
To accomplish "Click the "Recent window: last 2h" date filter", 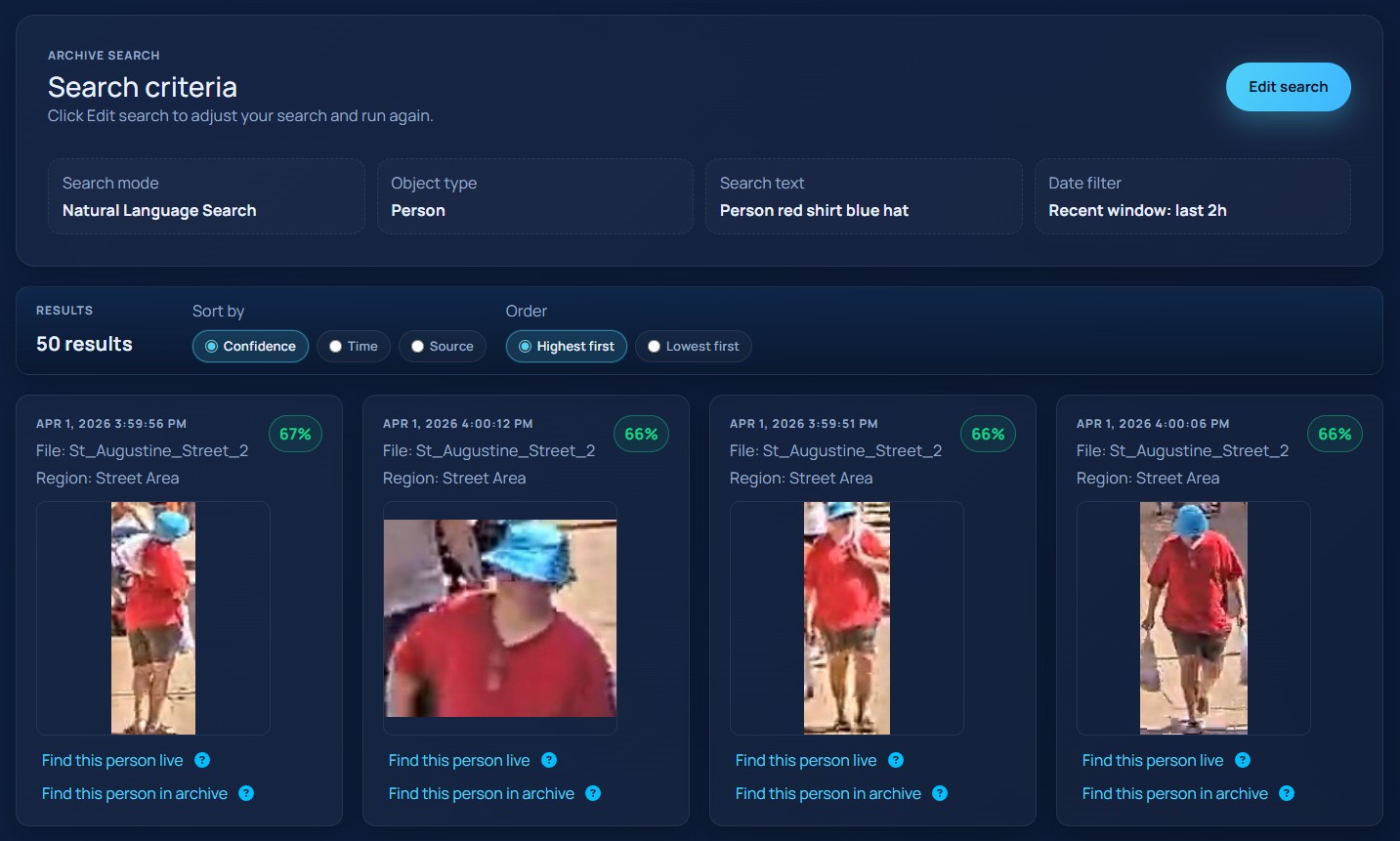I will [x=1192, y=196].
